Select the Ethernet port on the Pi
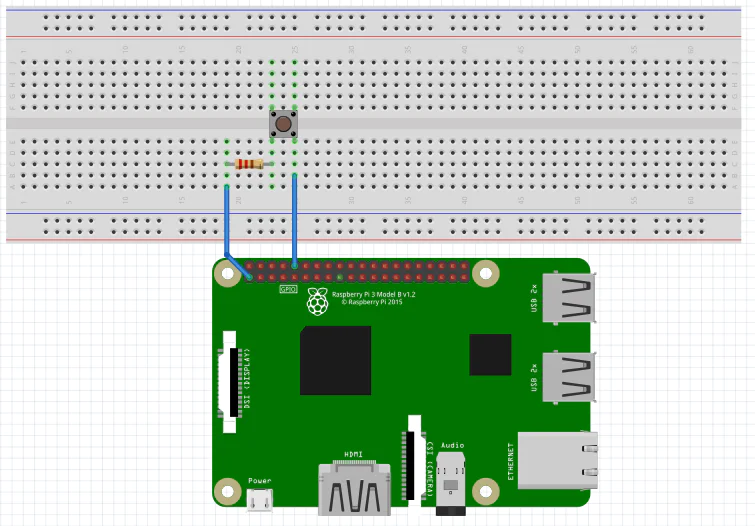The width and height of the screenshot is (755, 526). (x=558, y=460)
